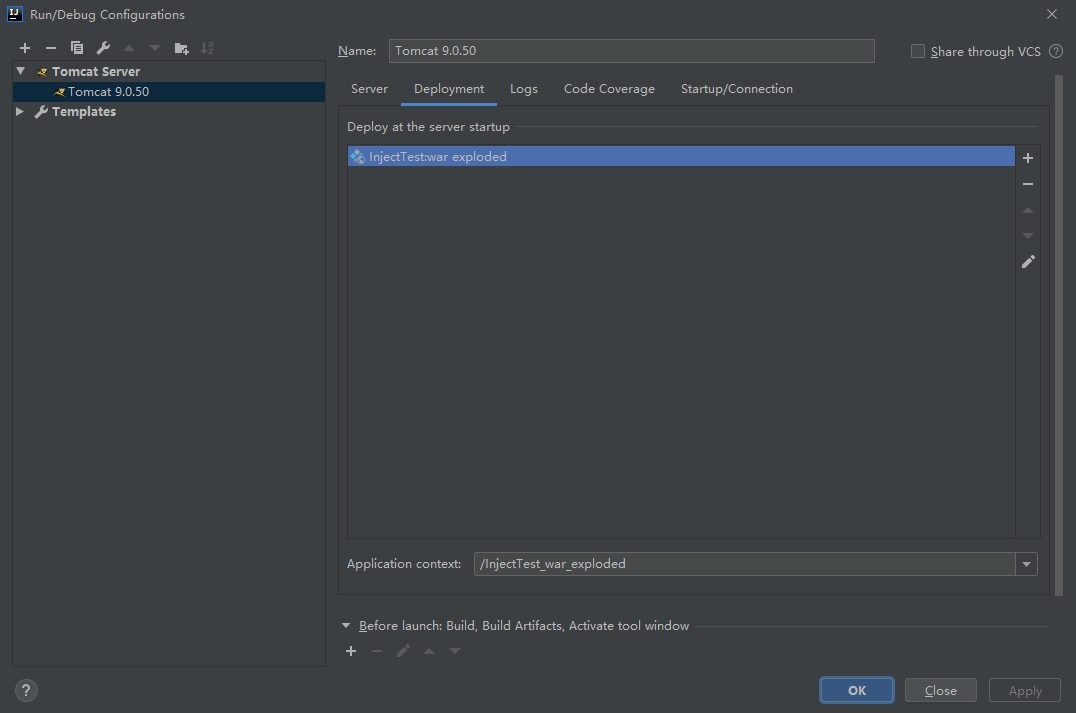This screenshot has height=713, width=1076.
Task: Expand the Templates tree node
Action: coord(20,112)
